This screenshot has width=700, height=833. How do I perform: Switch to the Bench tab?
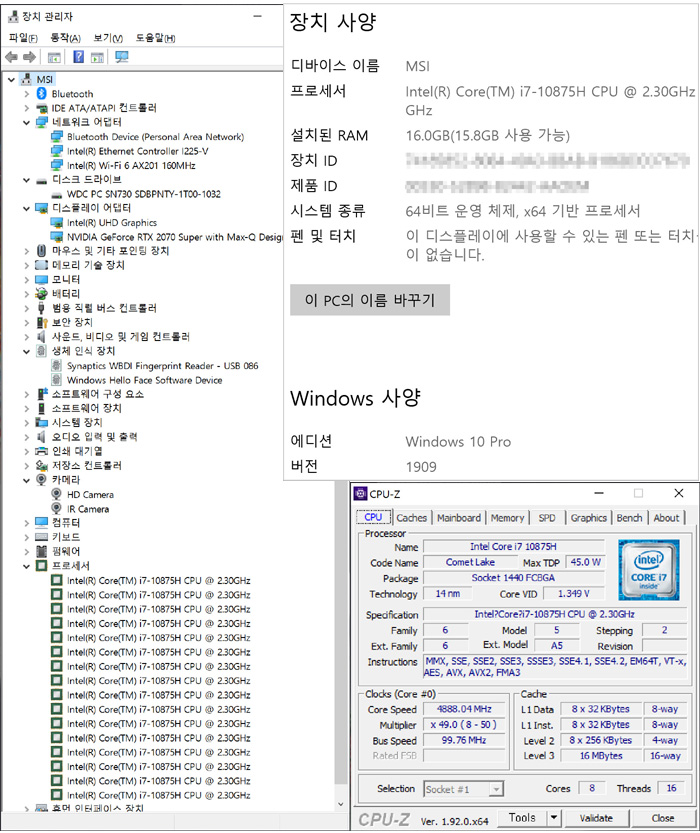[629, 517]
